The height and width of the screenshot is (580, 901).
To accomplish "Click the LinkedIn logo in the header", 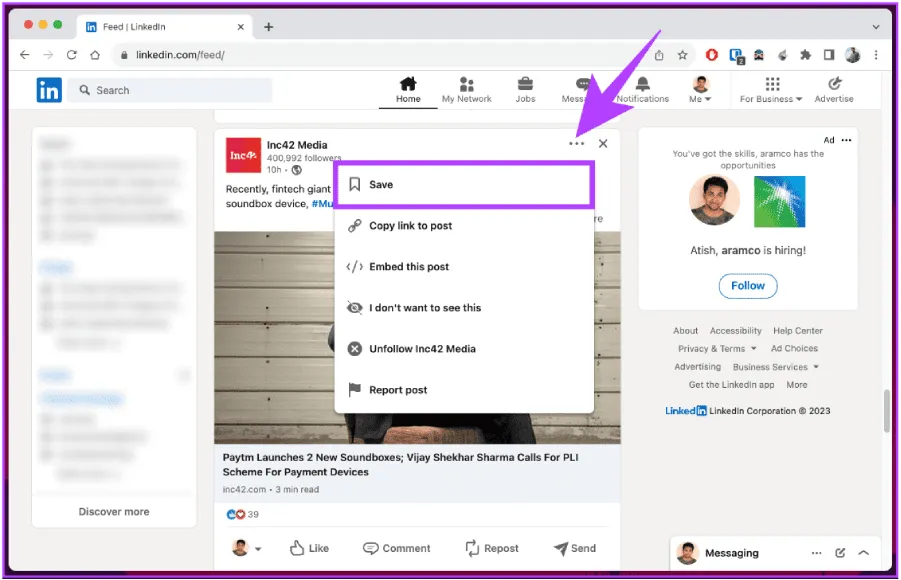I will 49,90.
